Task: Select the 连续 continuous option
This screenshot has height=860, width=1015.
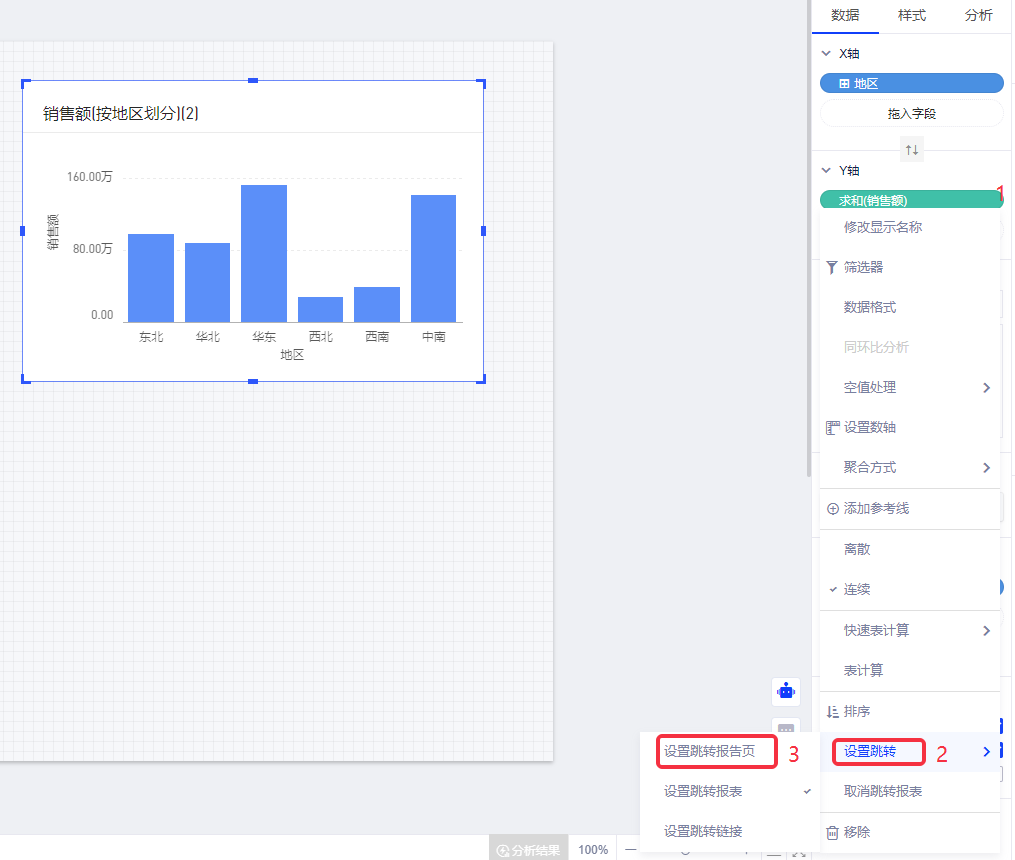Action: (x=857, y=590)
